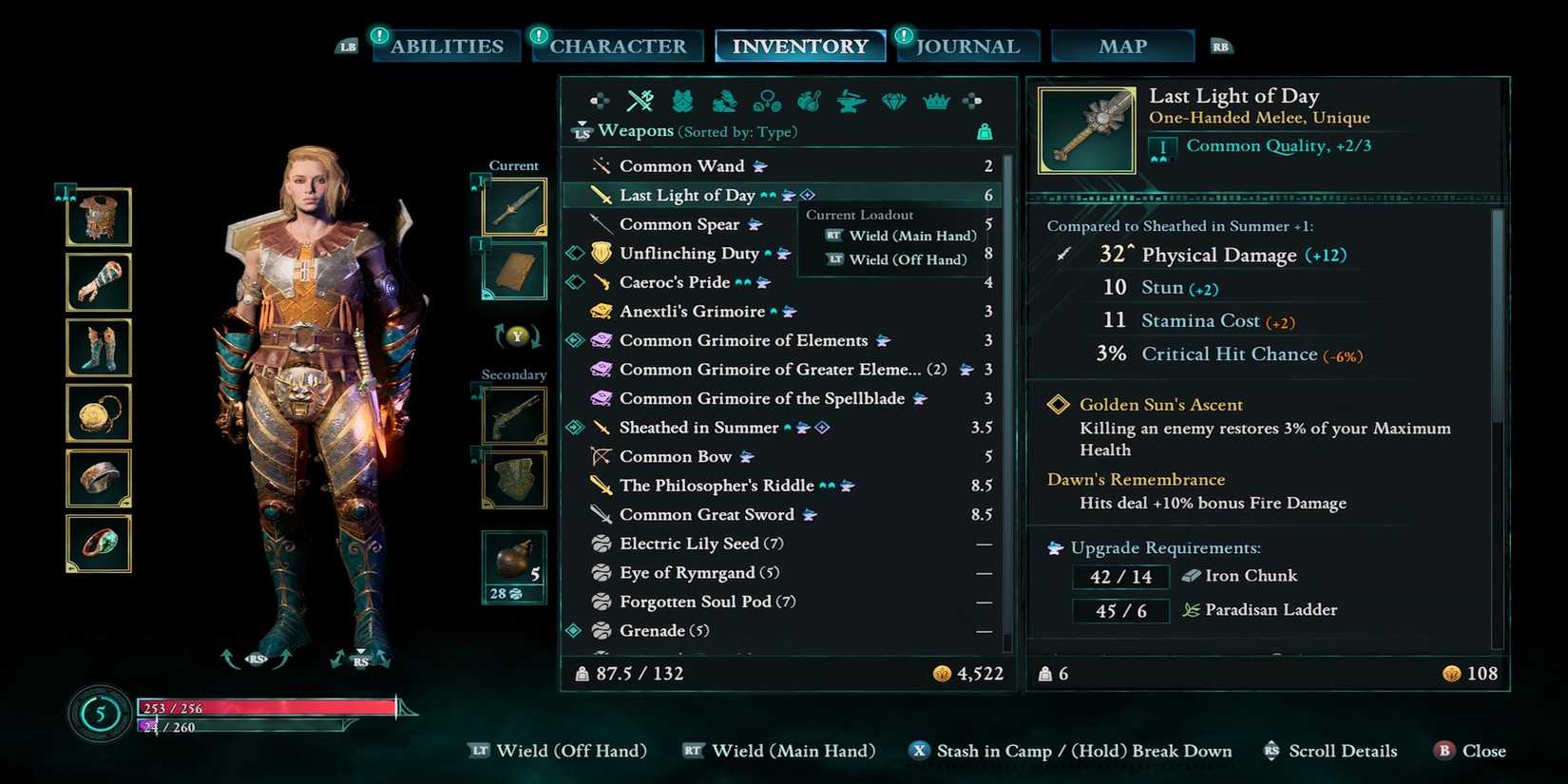Show the food consumables category icon
Screen dimensions: 1568x784
point(809,100)
